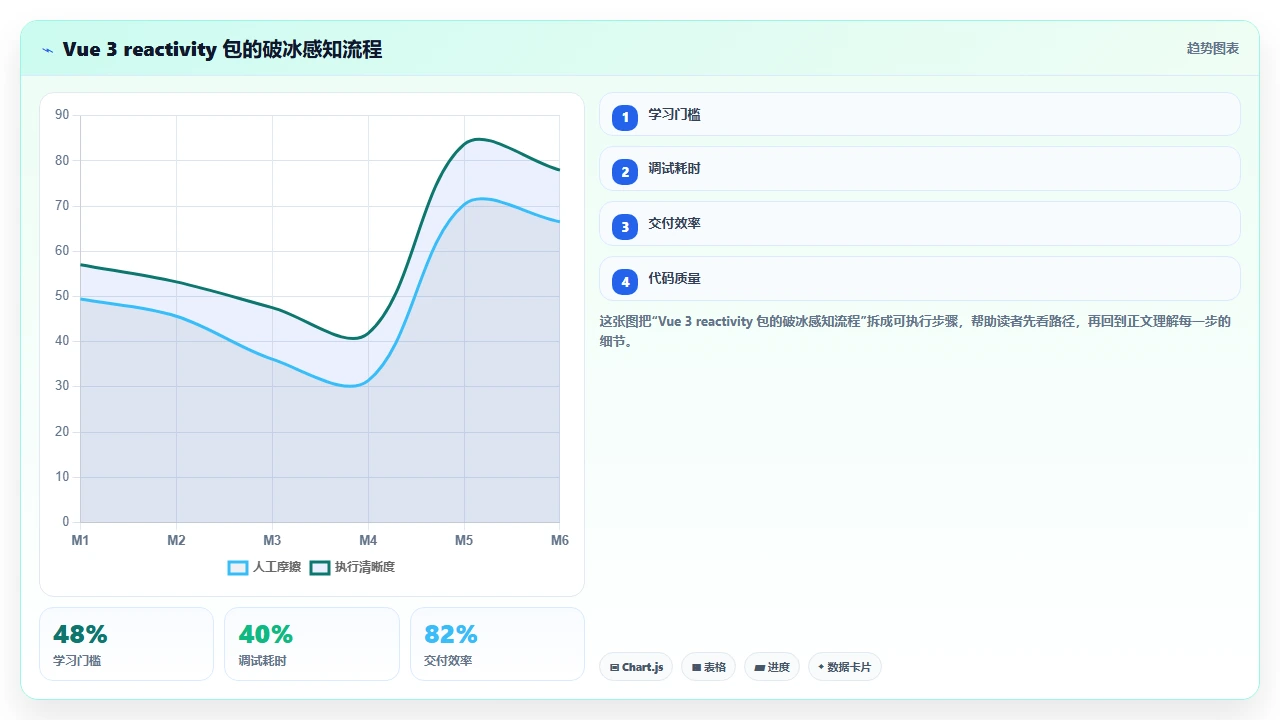This screenshot has width=1280, height=720.
Task: Click the 82% 交付效率 stat card
Action: (x=497, y=644)
